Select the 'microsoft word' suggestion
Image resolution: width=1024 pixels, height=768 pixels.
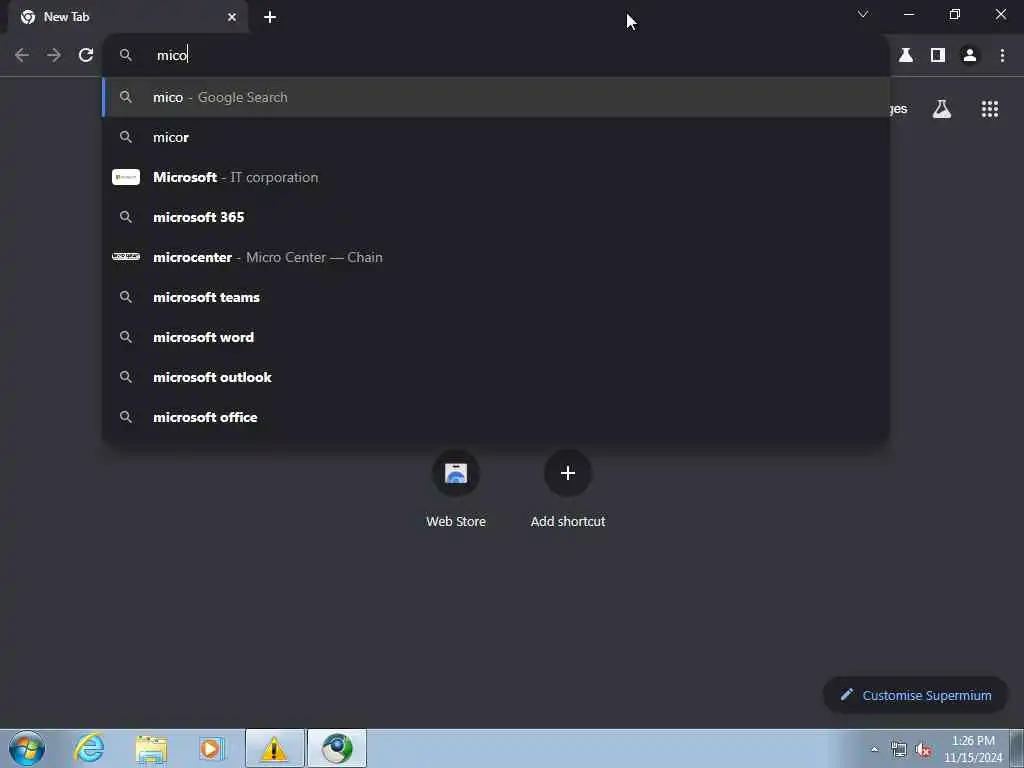point(496,337)
